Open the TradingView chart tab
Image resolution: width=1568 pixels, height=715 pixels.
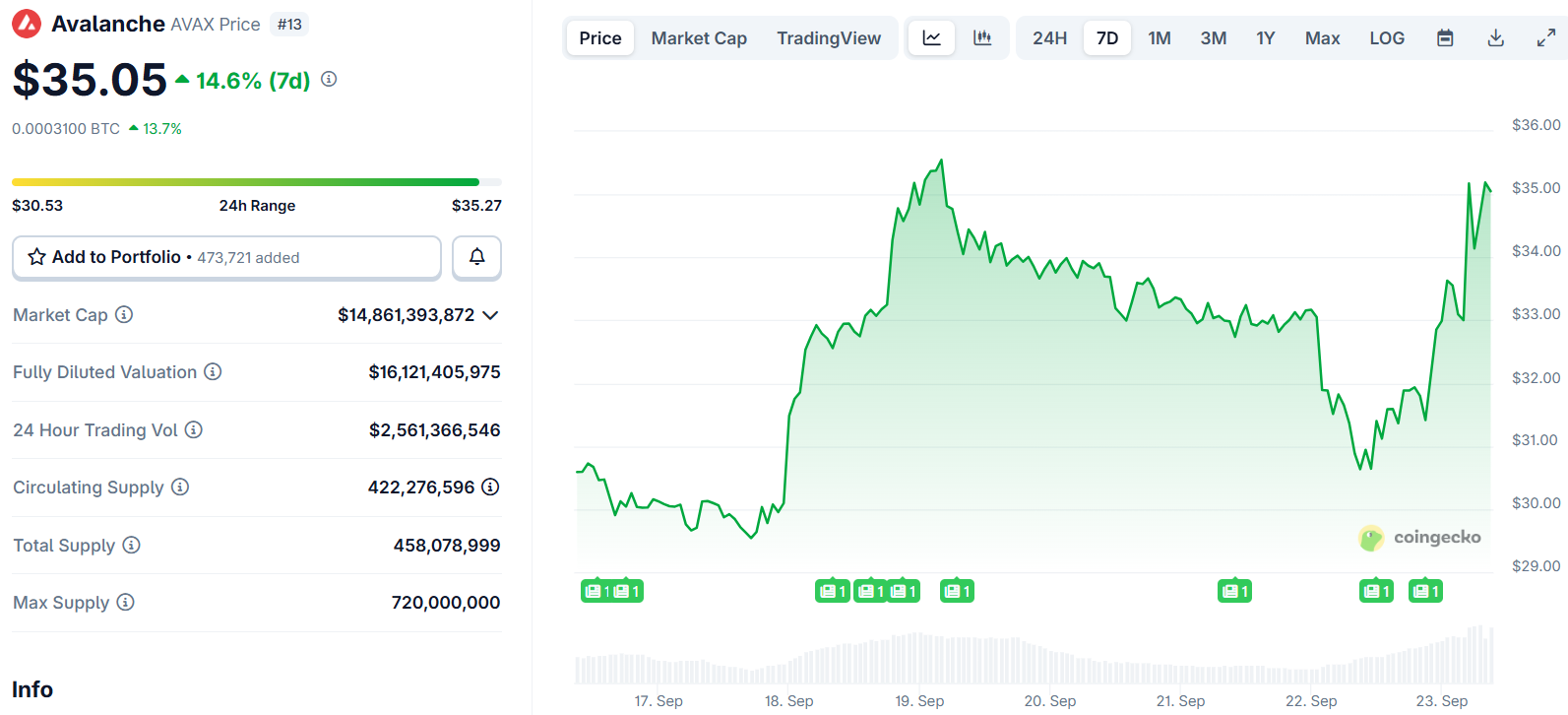coord(829,38)
